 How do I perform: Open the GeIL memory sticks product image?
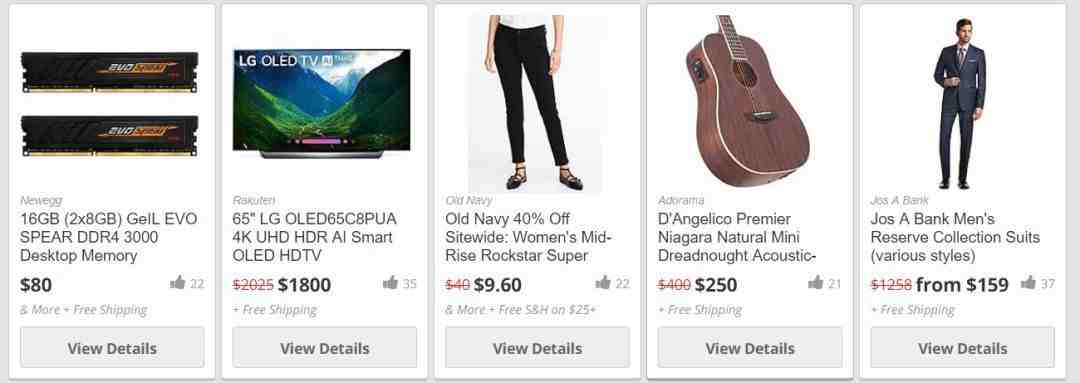pos(110,103)
